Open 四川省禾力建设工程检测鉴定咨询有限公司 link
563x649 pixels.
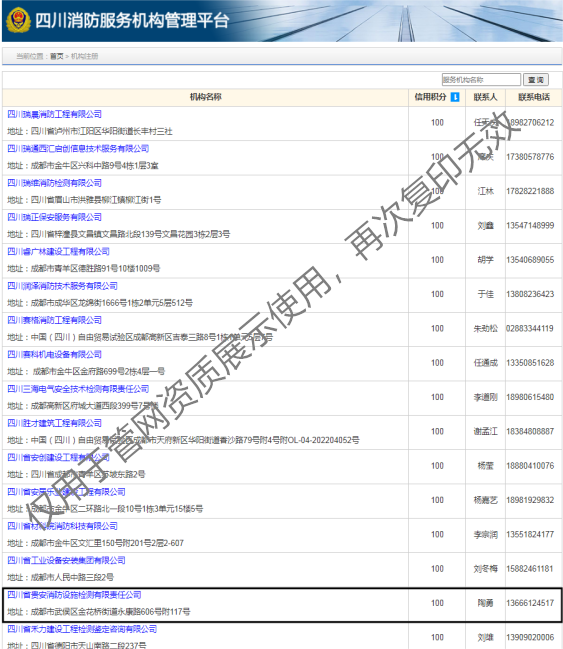click(x=82, y=629)
